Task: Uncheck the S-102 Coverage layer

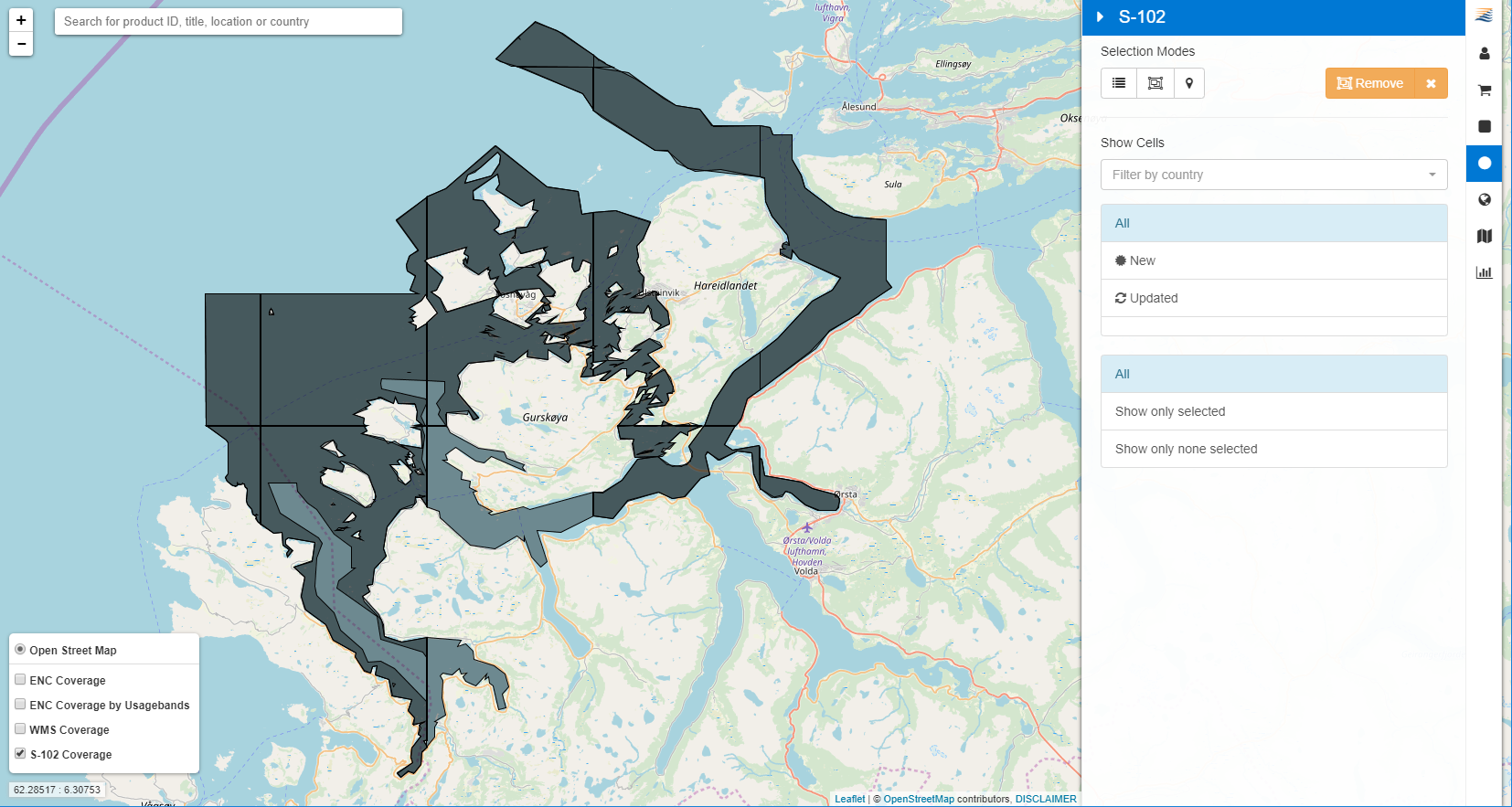Action: point(20,754)
